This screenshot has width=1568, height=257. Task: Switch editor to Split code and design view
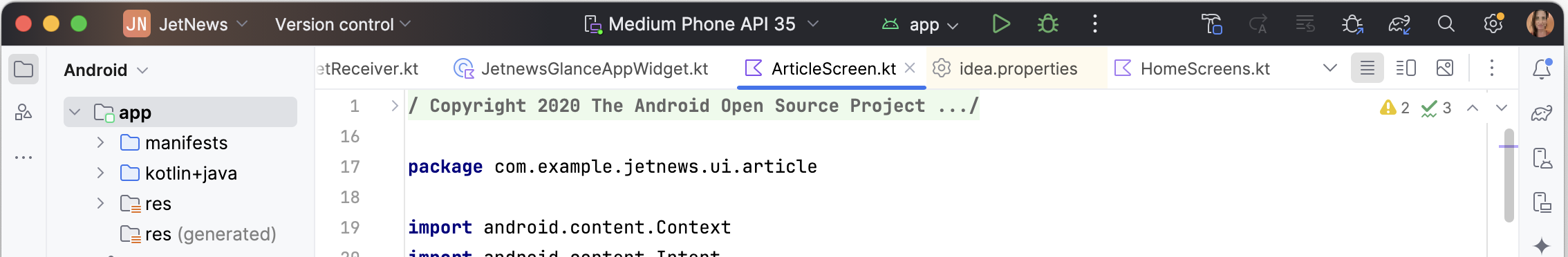click(x=1406, y=68)
